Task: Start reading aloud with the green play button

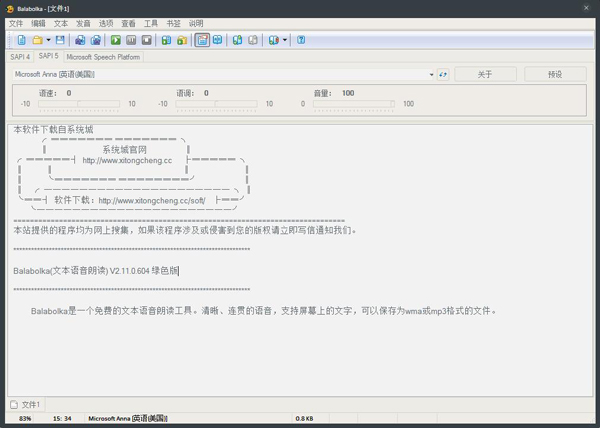Action: 116,40
